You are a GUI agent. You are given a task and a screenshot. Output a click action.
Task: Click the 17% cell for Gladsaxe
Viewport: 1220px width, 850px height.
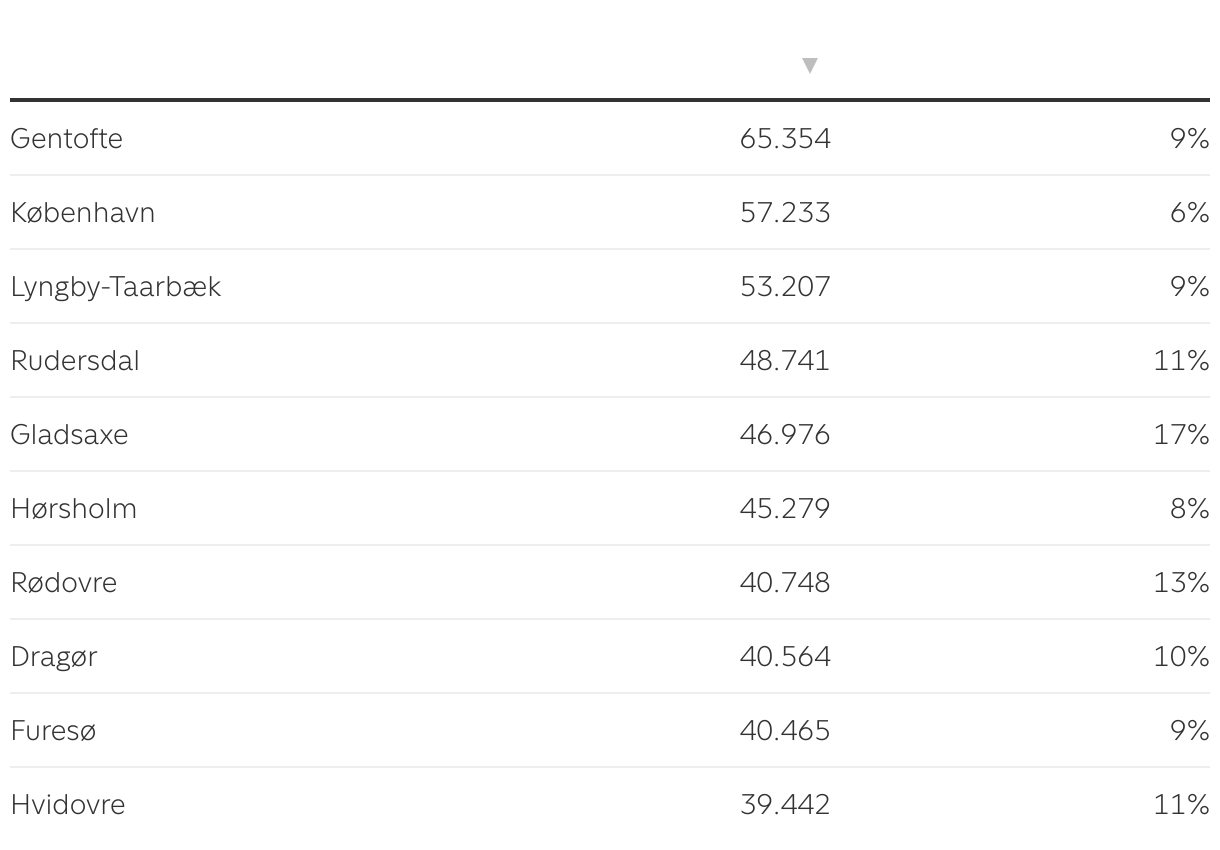(x=1181, y=434)
